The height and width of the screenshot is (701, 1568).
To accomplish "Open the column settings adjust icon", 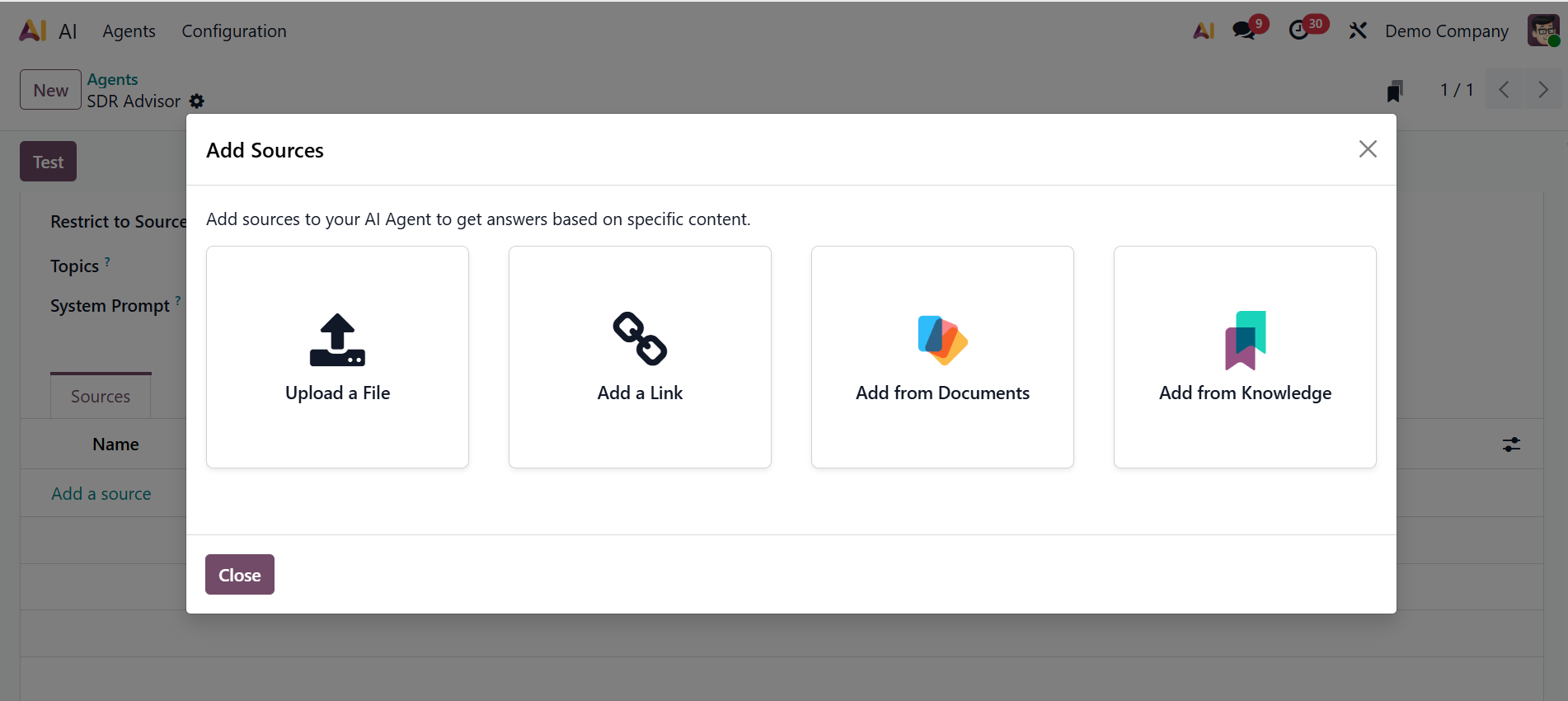I will point(1511,445).
